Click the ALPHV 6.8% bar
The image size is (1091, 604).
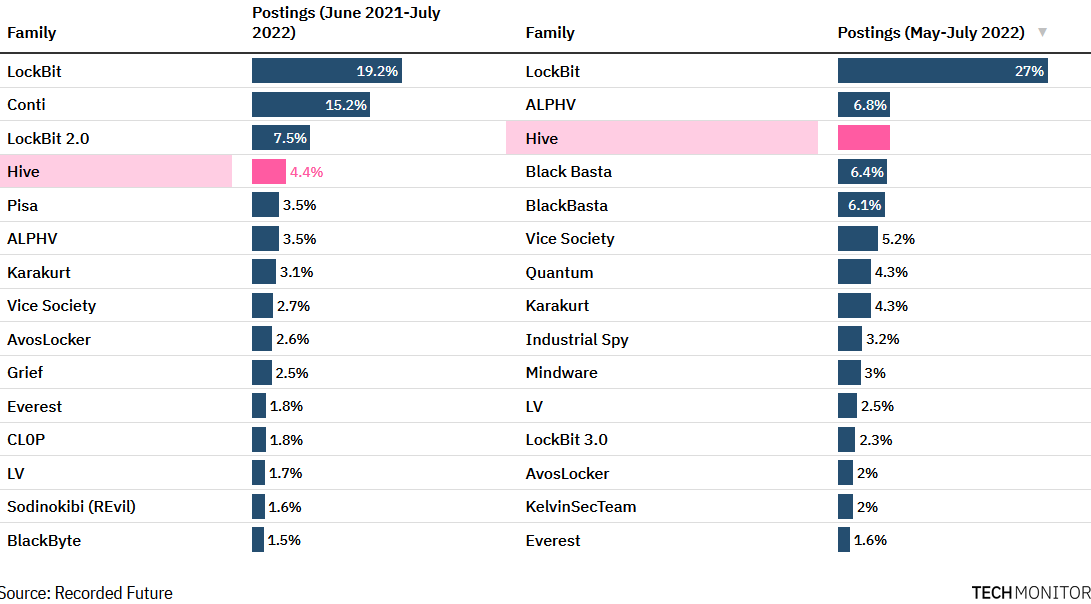pyautogui.click(x=863, y=105)
